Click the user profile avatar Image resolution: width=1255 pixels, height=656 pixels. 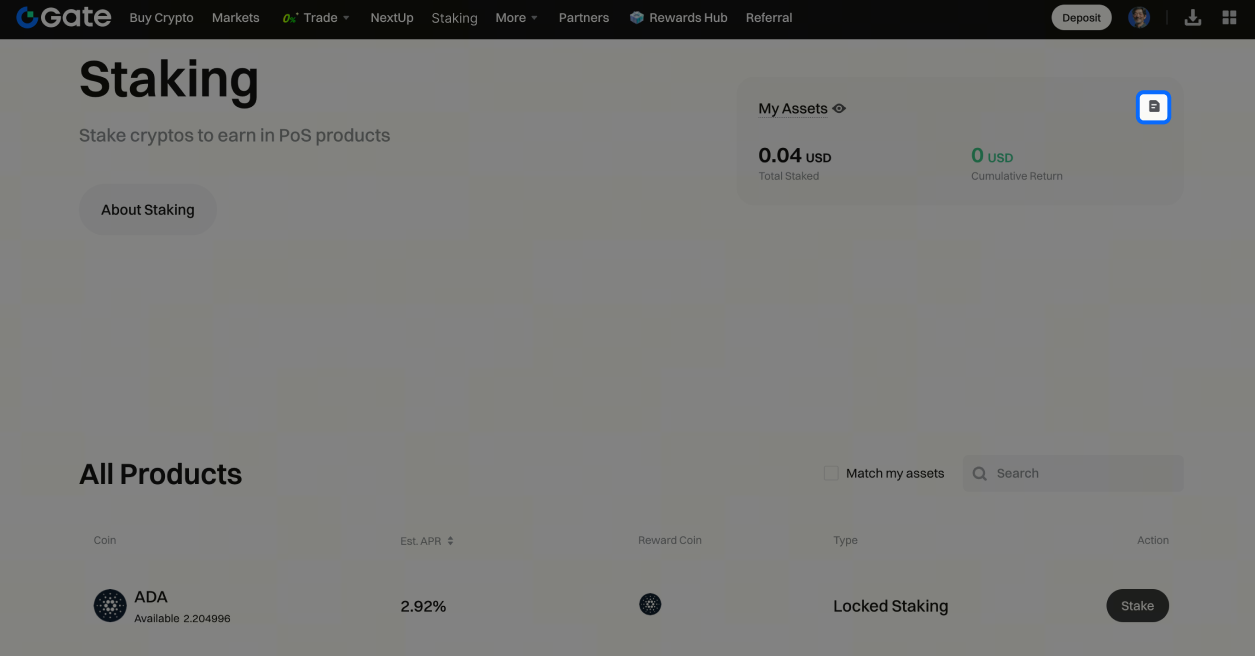pos(1138,17)
